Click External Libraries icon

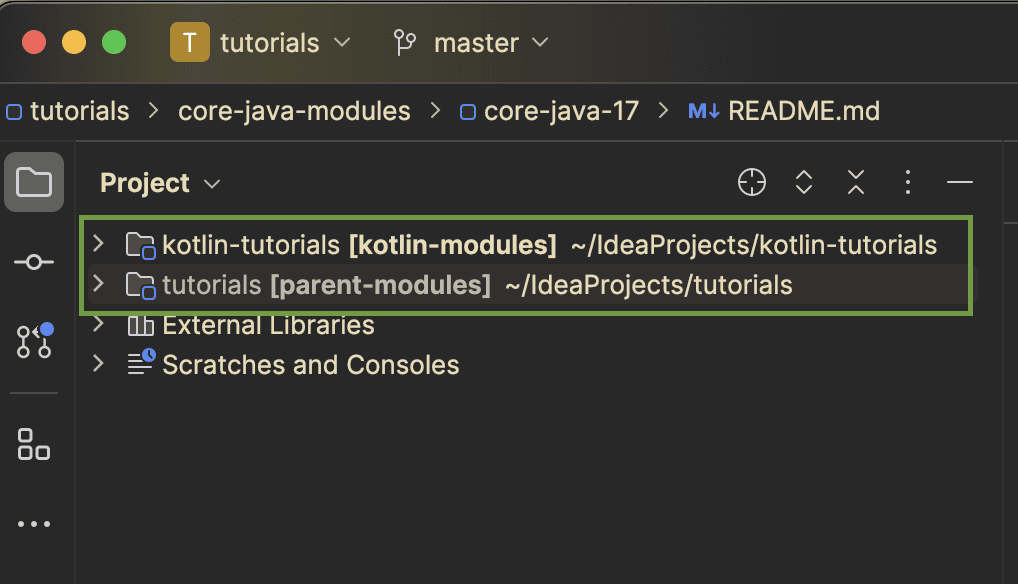(141, 325)
